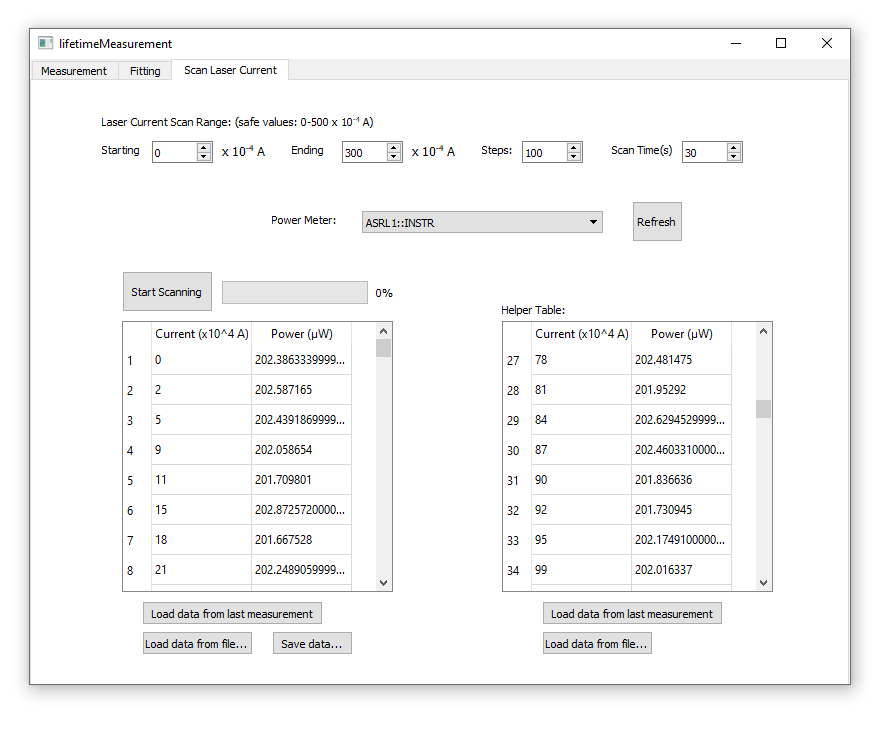This screenshot has height=733, width=893.
Task: Click left table Power (µW) column header
Action: tap(301, 334)
